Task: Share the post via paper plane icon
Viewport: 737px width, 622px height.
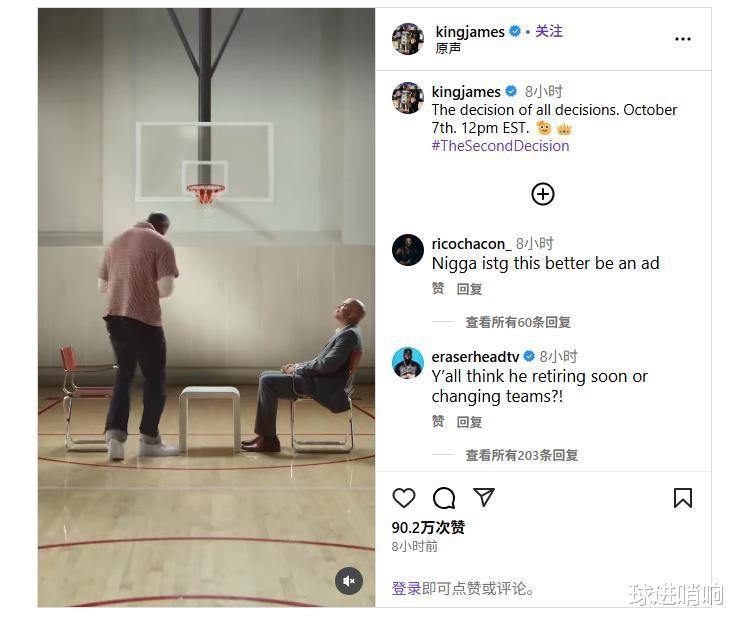Action: (x=484, y=497)
